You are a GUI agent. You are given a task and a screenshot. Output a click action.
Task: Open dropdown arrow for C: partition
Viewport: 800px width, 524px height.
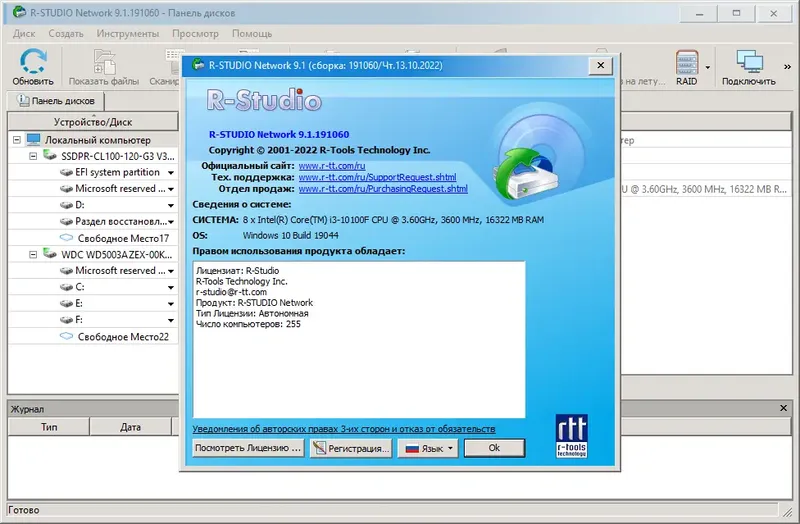[171, 288]
